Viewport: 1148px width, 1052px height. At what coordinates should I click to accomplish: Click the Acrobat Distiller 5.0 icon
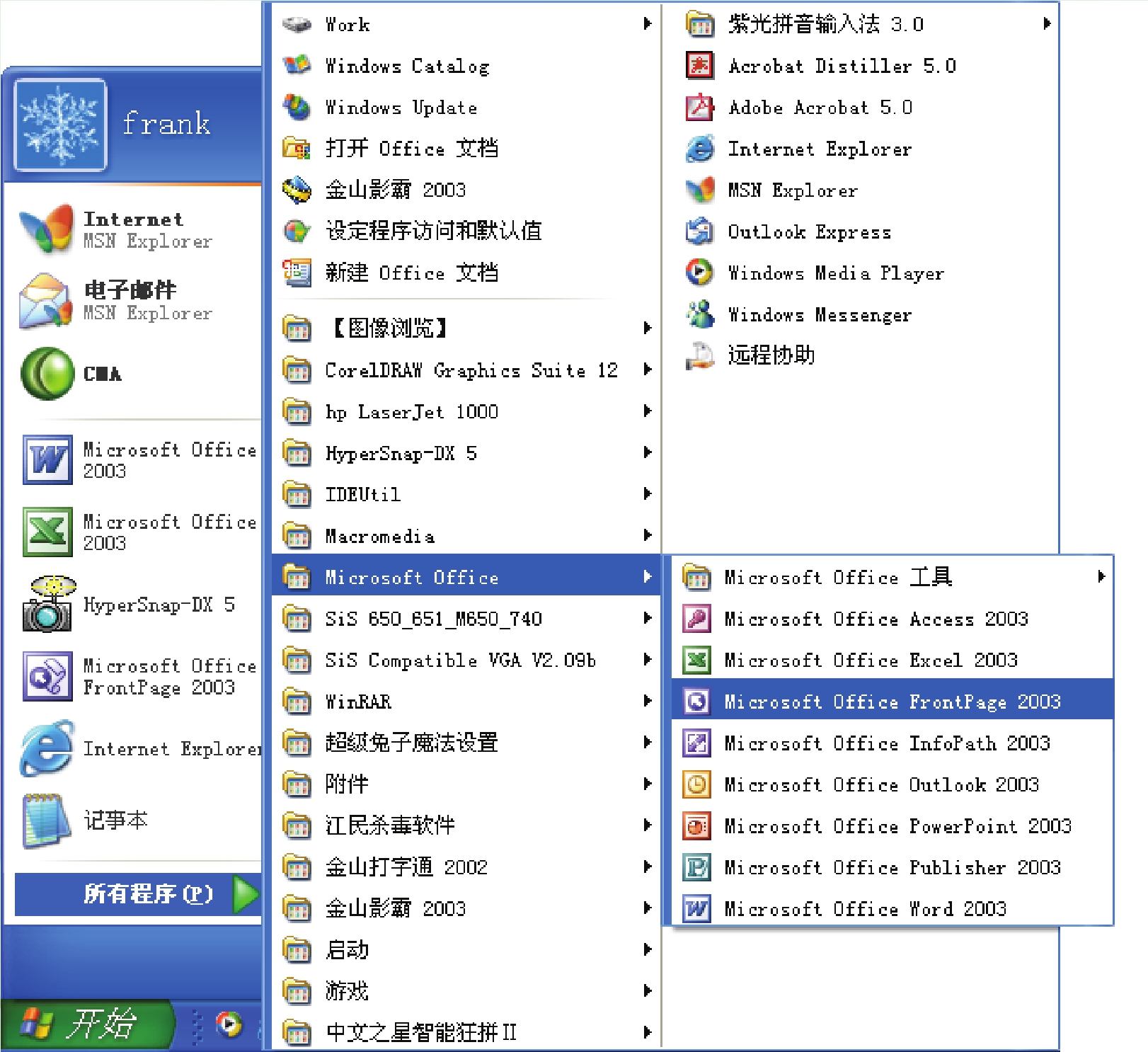pyautogui.click(x=699, y=66)
